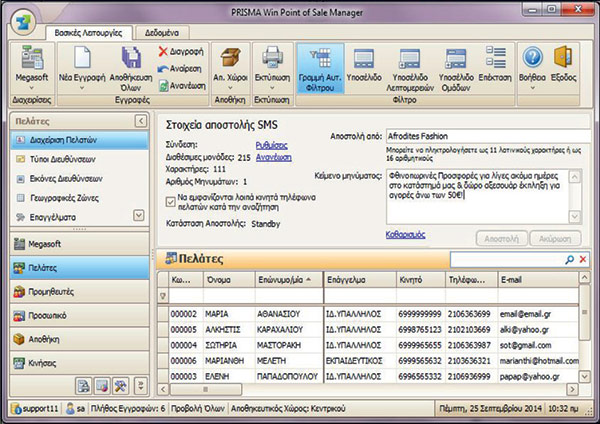Open Απ. Χώροι warehouse box icon
The image size is (600, 424).
coord(230,57)
